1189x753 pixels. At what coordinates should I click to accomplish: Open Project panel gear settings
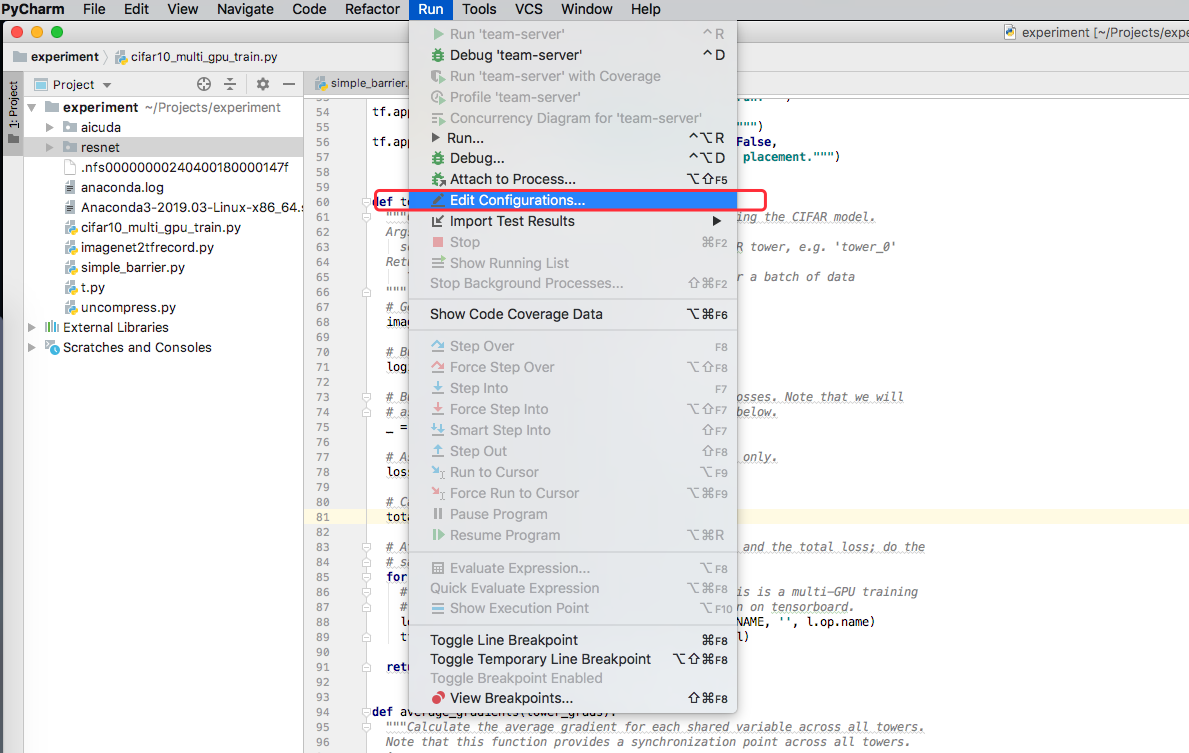[x=263, y=85]
